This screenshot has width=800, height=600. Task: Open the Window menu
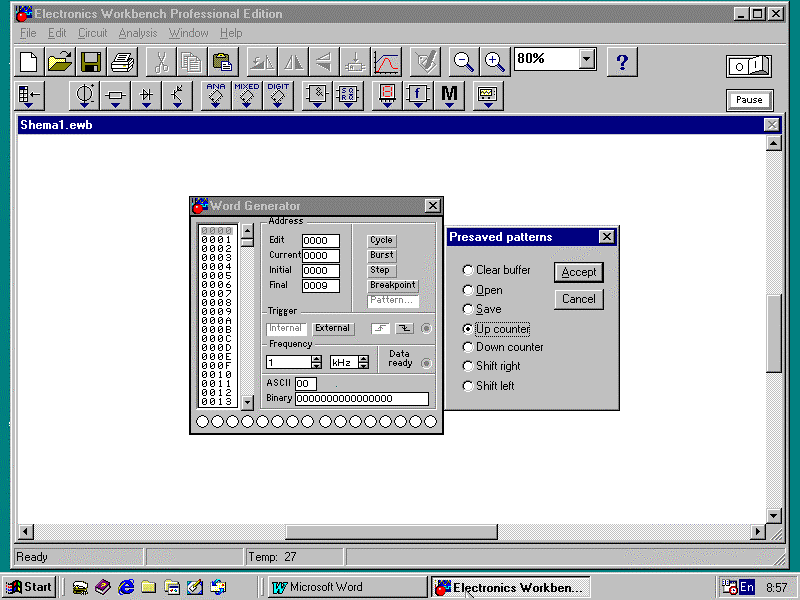[x=188, y=33]
